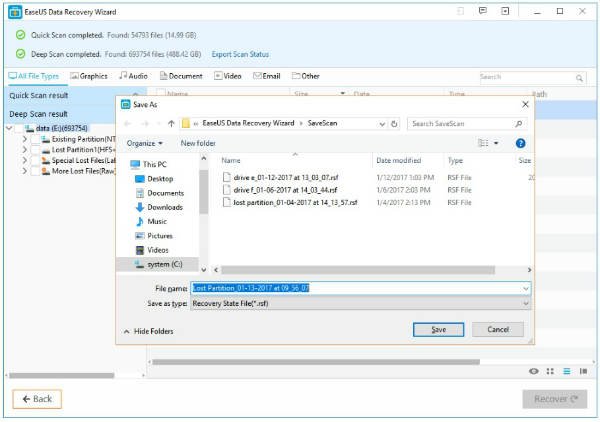600x422 pixels.
Task: Click the folder pane vertical scrollbar
Action: (x=204, y=191)
